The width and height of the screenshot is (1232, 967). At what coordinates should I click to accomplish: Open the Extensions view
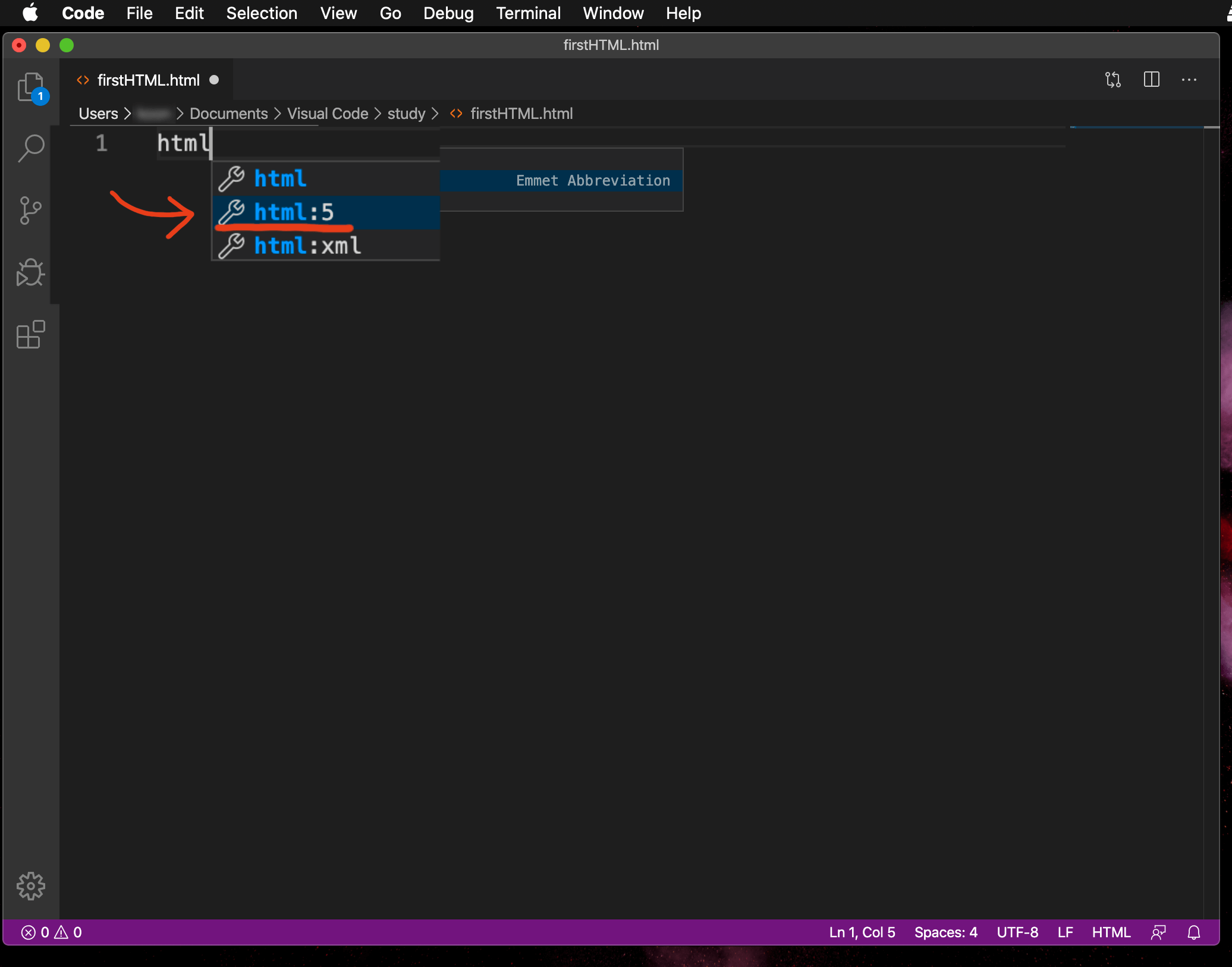pyautogui.click(x=31, y=335)
